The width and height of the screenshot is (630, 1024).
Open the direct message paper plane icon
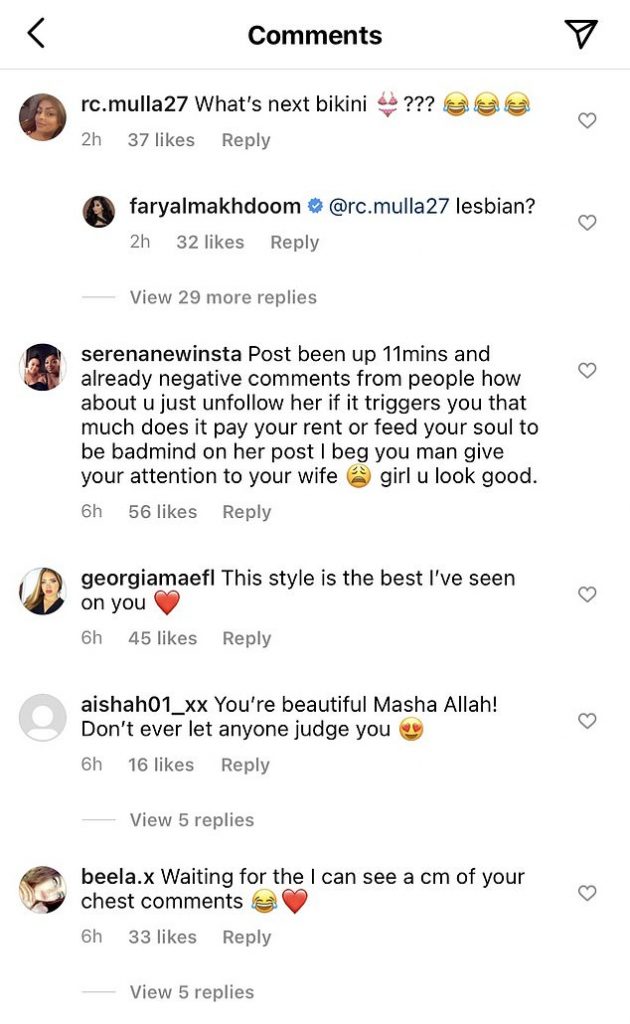tap(581, 34)
